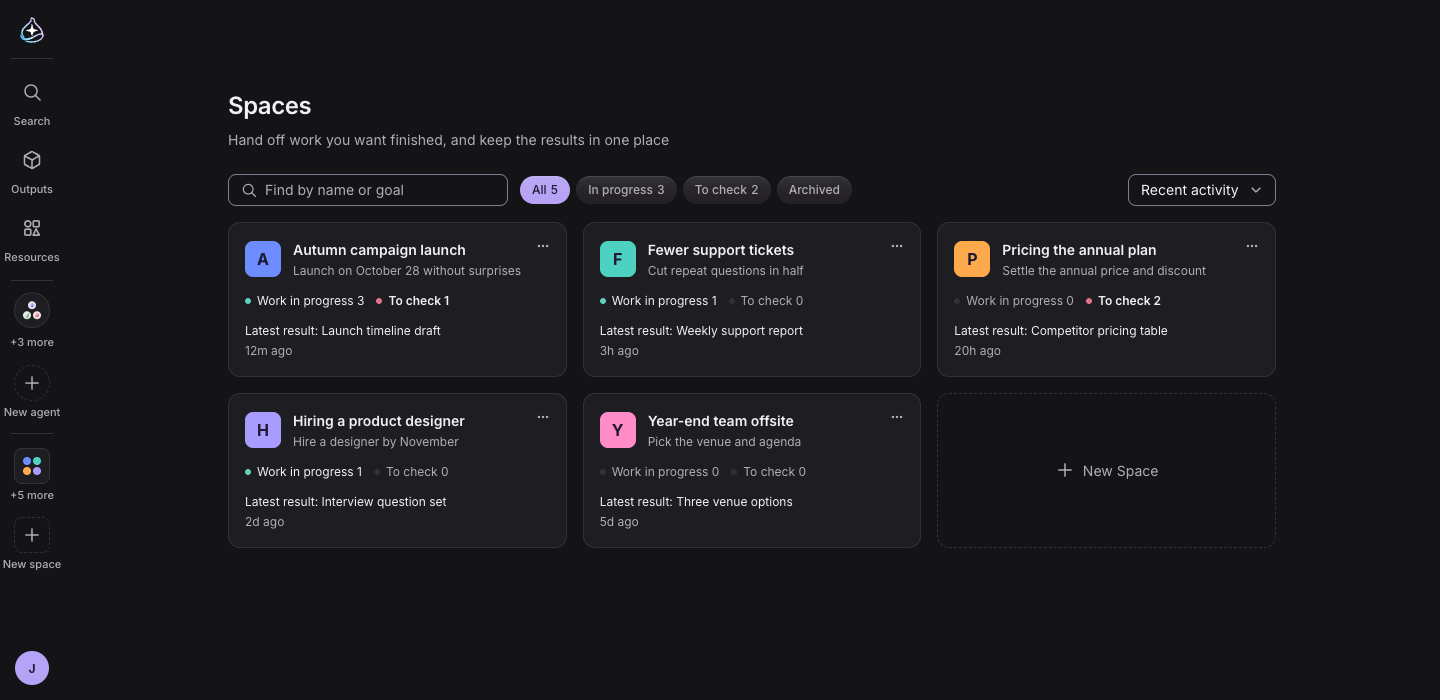Image resolution: width=1440 pixels, height=700 pixels.
Task: Create a New agent from the sidebar
Action: [32, 392]
